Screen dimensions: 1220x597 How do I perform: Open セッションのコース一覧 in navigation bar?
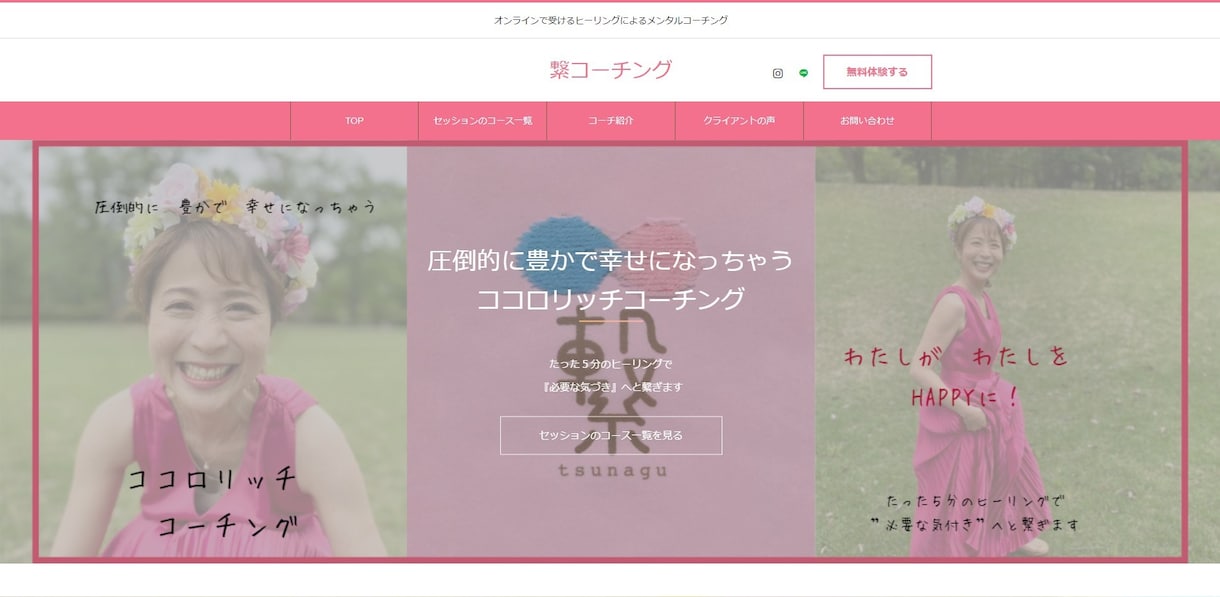[483, 121]
